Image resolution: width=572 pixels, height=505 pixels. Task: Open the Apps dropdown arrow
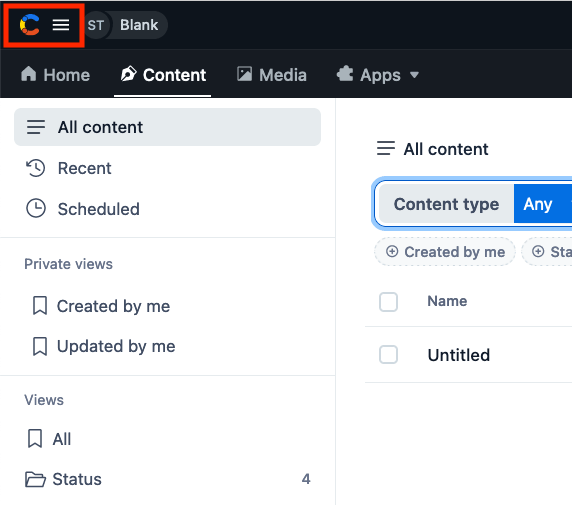tap(414, 75)
